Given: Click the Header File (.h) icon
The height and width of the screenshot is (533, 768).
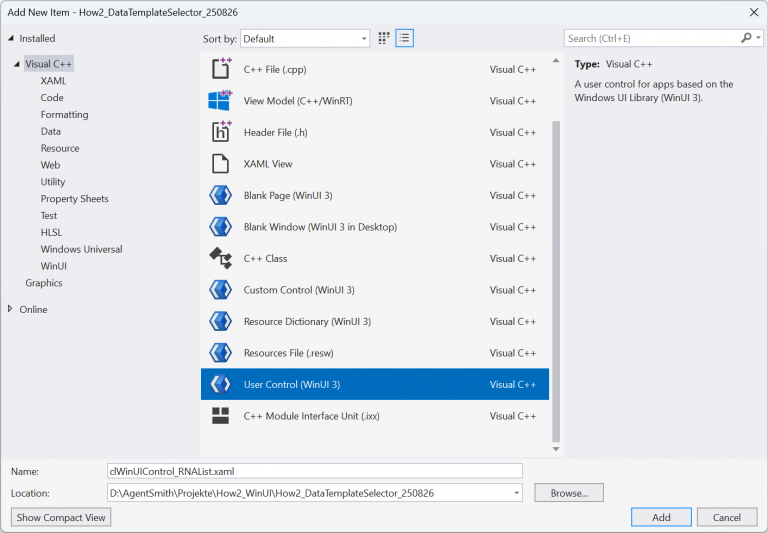Looking at the screenshot, I should (x=220, y=132).
